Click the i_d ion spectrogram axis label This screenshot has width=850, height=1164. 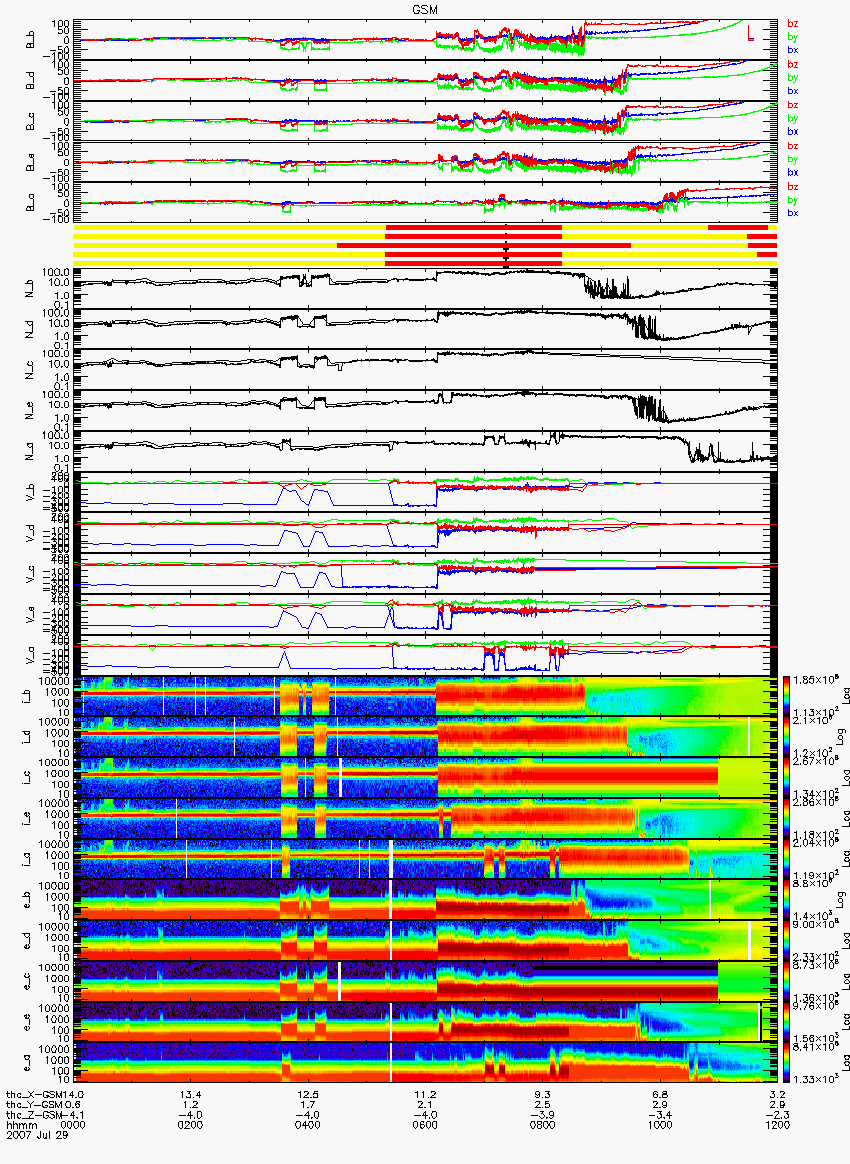tap(28, 737)
